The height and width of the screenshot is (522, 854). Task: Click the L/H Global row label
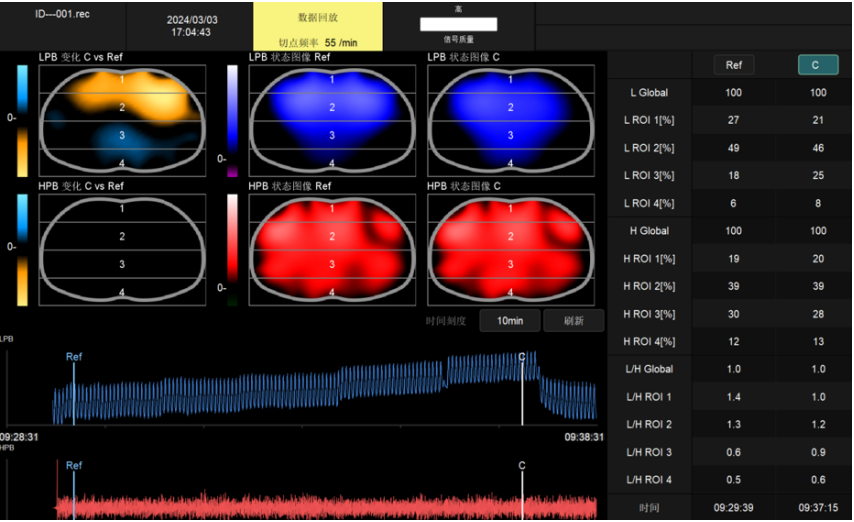coord(649,369)
